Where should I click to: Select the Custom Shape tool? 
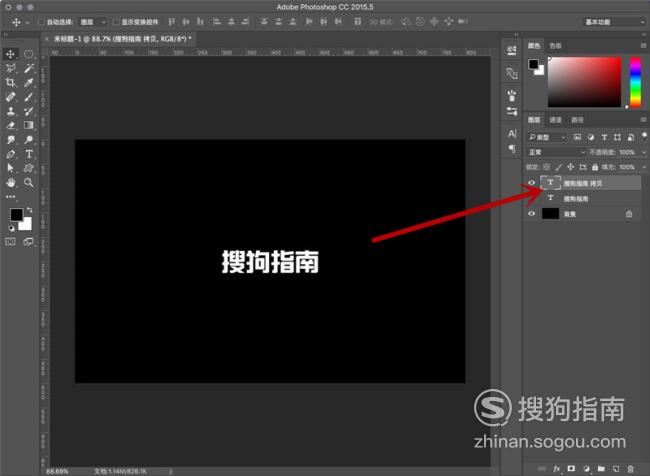click(29, 168)
